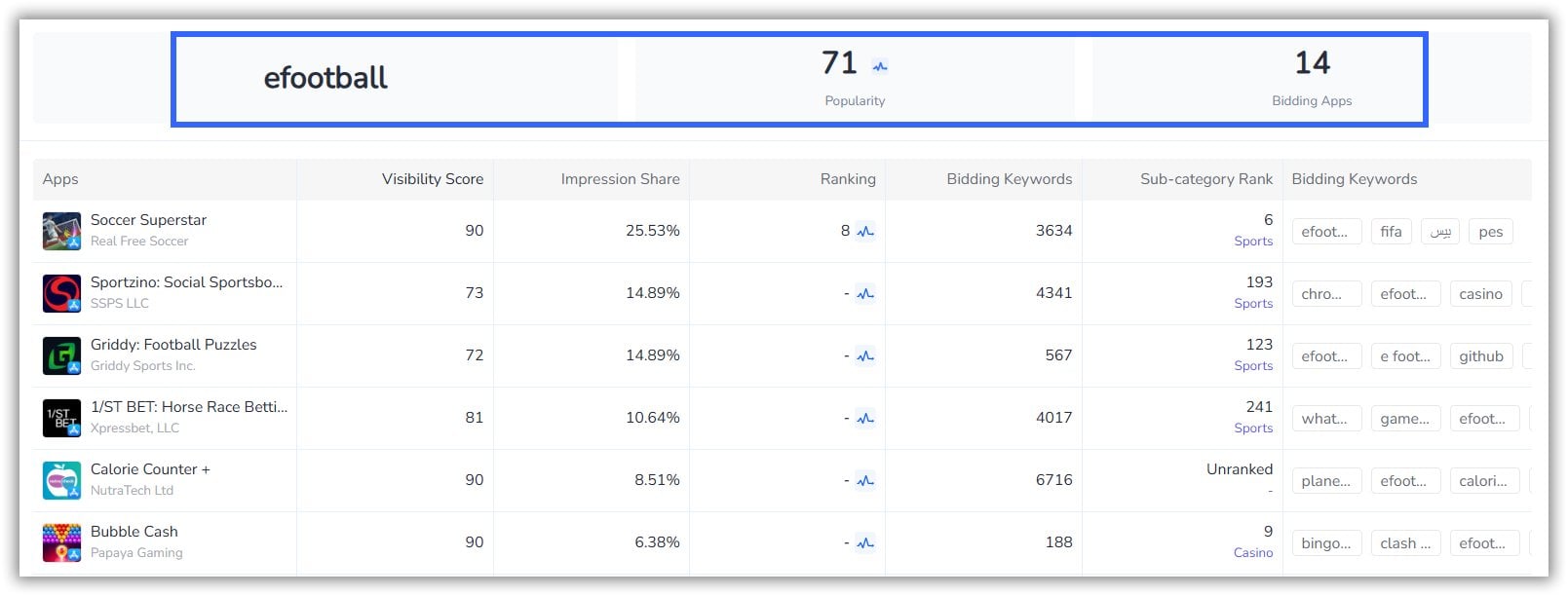Click the 'efoot...' tag in Soccer Superstar row
The image size is (1568, 596).
pyautogui.click(x=1326, y=232)
